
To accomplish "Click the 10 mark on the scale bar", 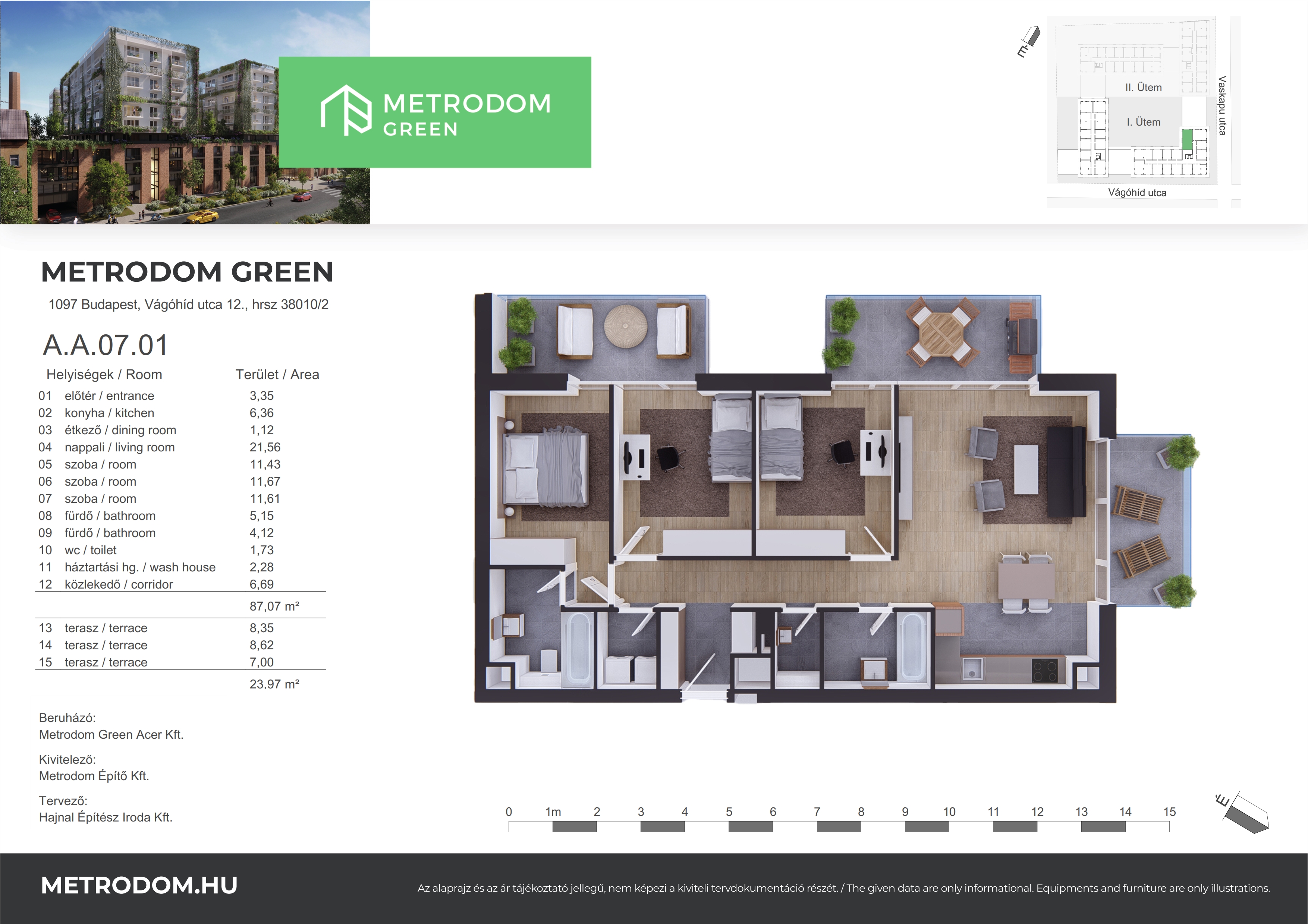I will (x=949, y=813).
